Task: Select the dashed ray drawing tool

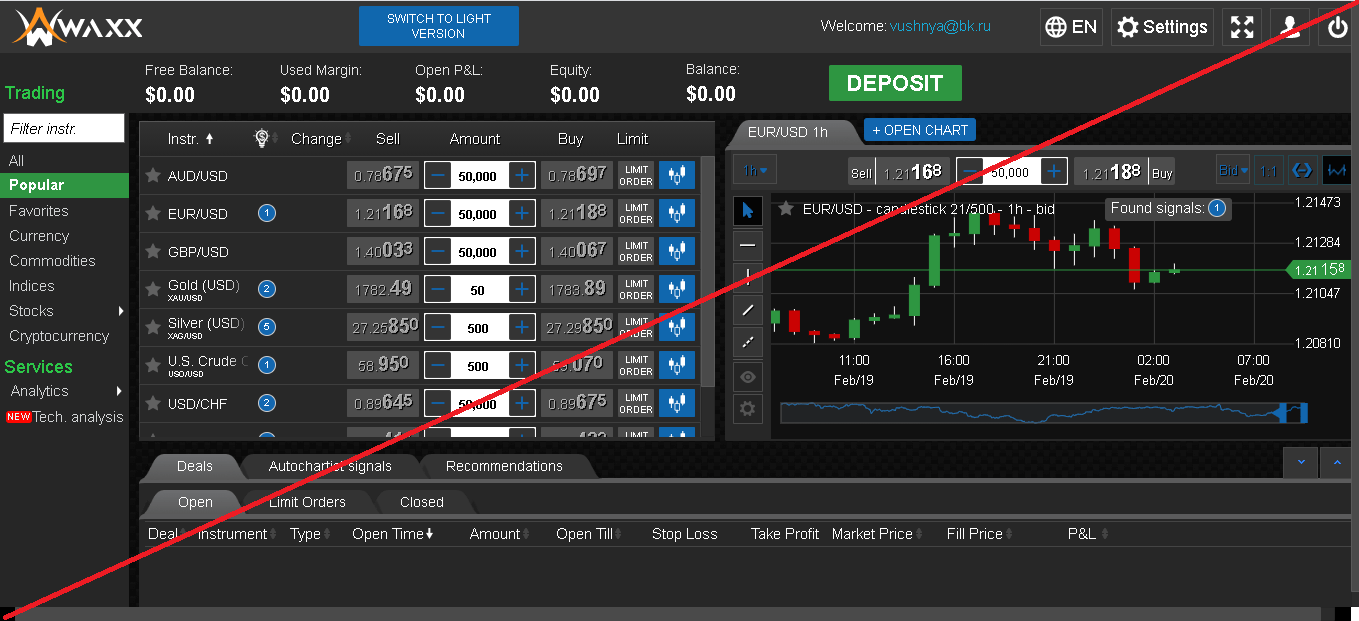Action: click(749, 343)
